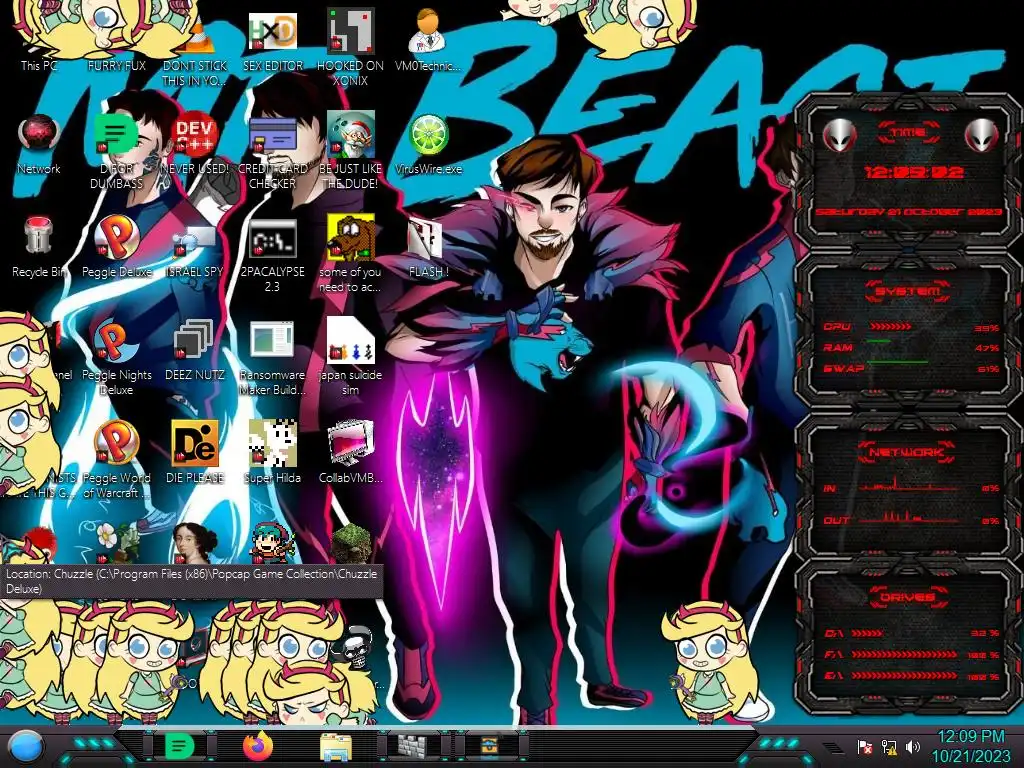The width and height of the screenshot is (1024, 768).
Task: Click the DRIVES header on the widget
Action: click(908, 597)
